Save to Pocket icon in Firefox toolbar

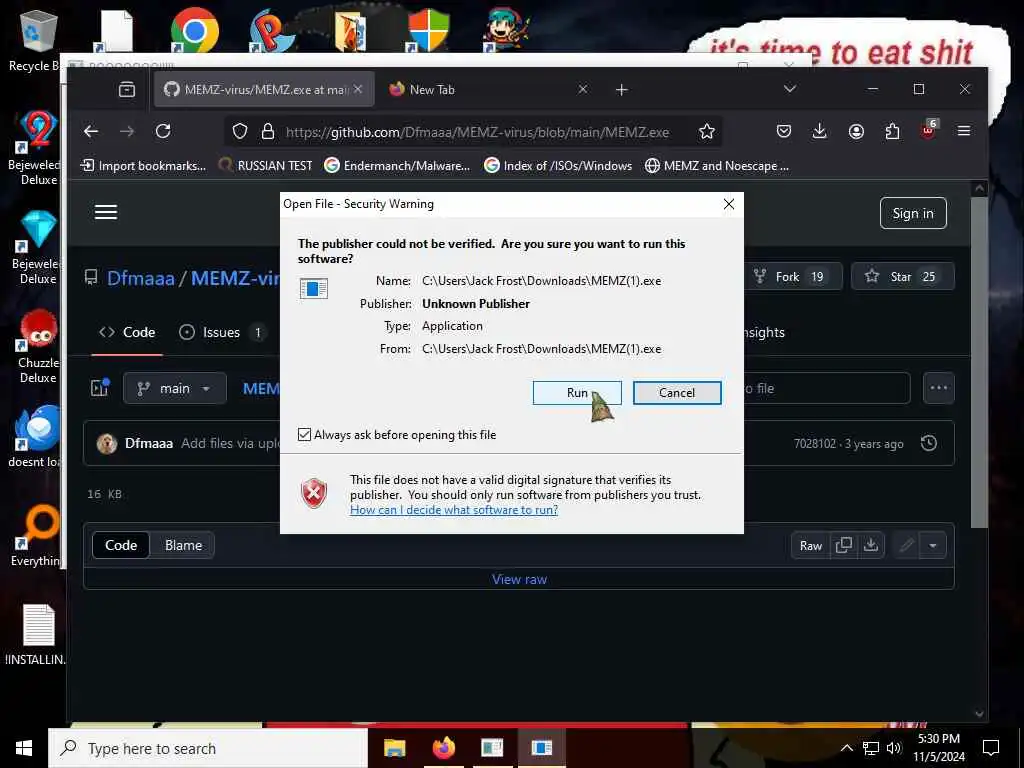point(784,131)
